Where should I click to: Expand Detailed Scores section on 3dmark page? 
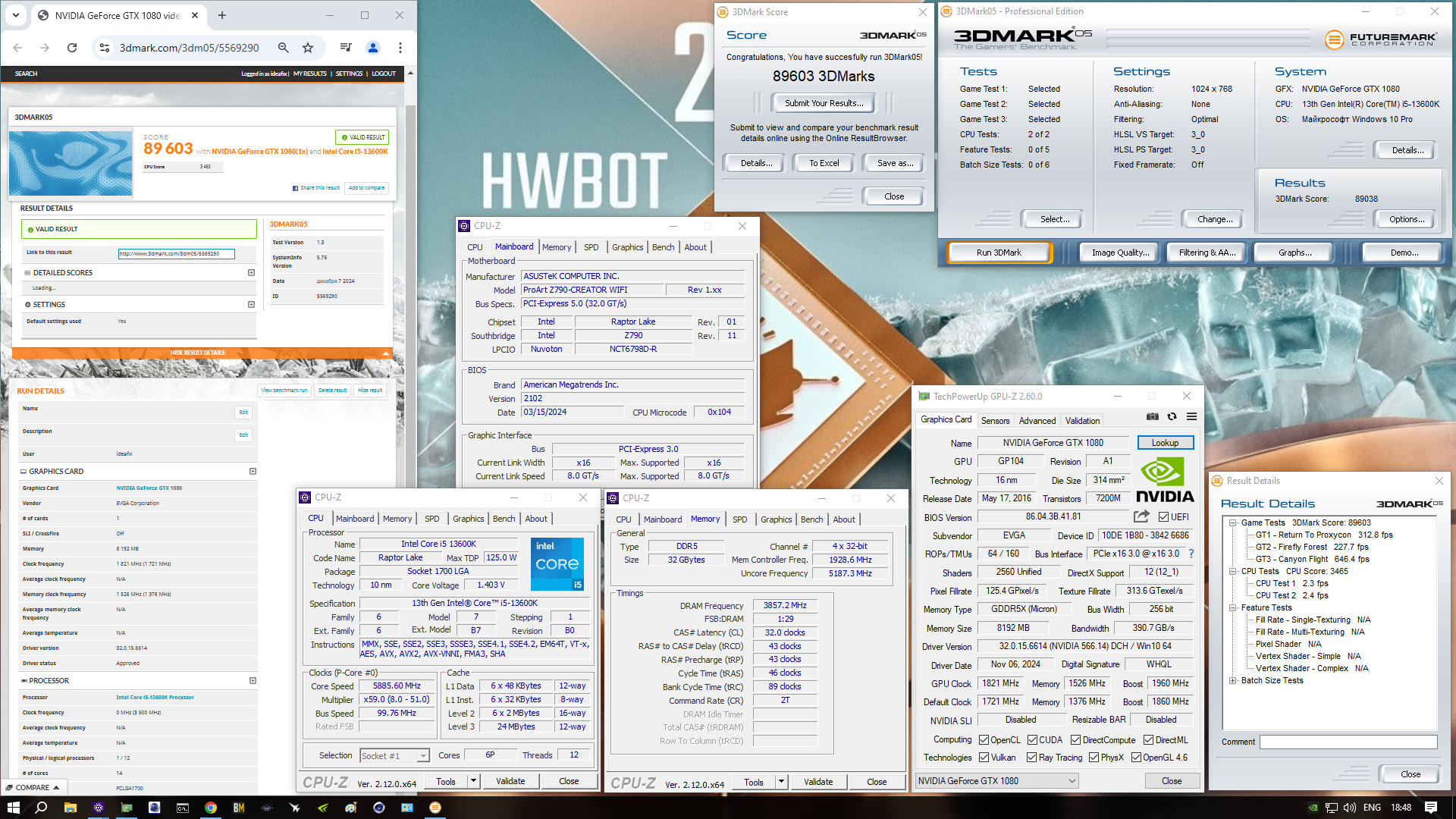[251, 273]
